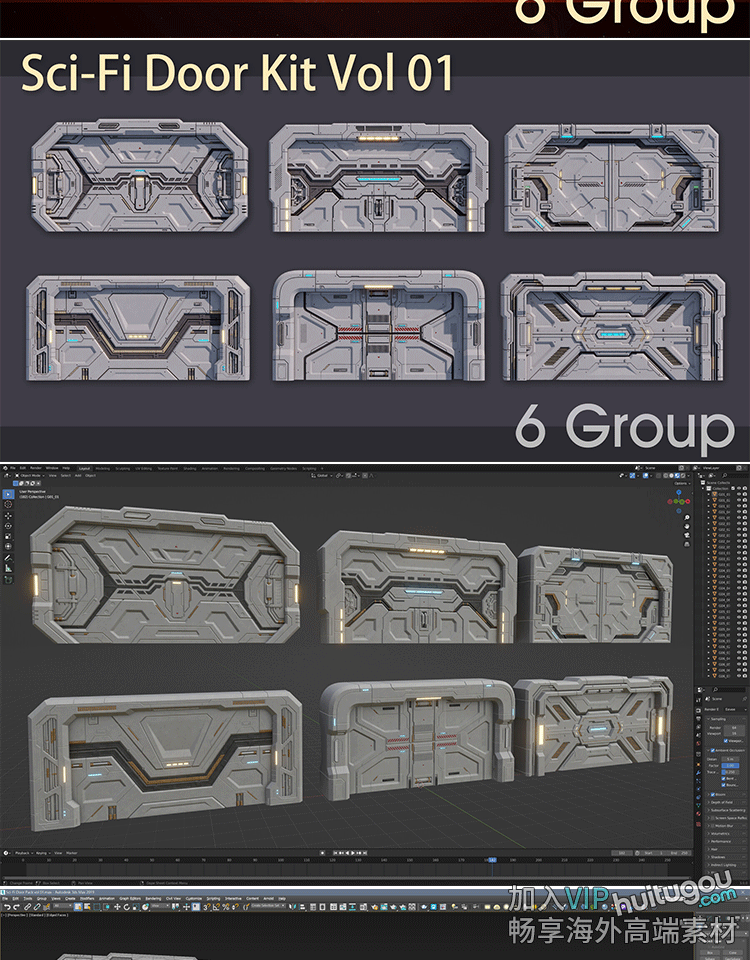Toggle the camera view icon in viewport
The height and width of the screenshot is (960, 750).
pos(687,535)
